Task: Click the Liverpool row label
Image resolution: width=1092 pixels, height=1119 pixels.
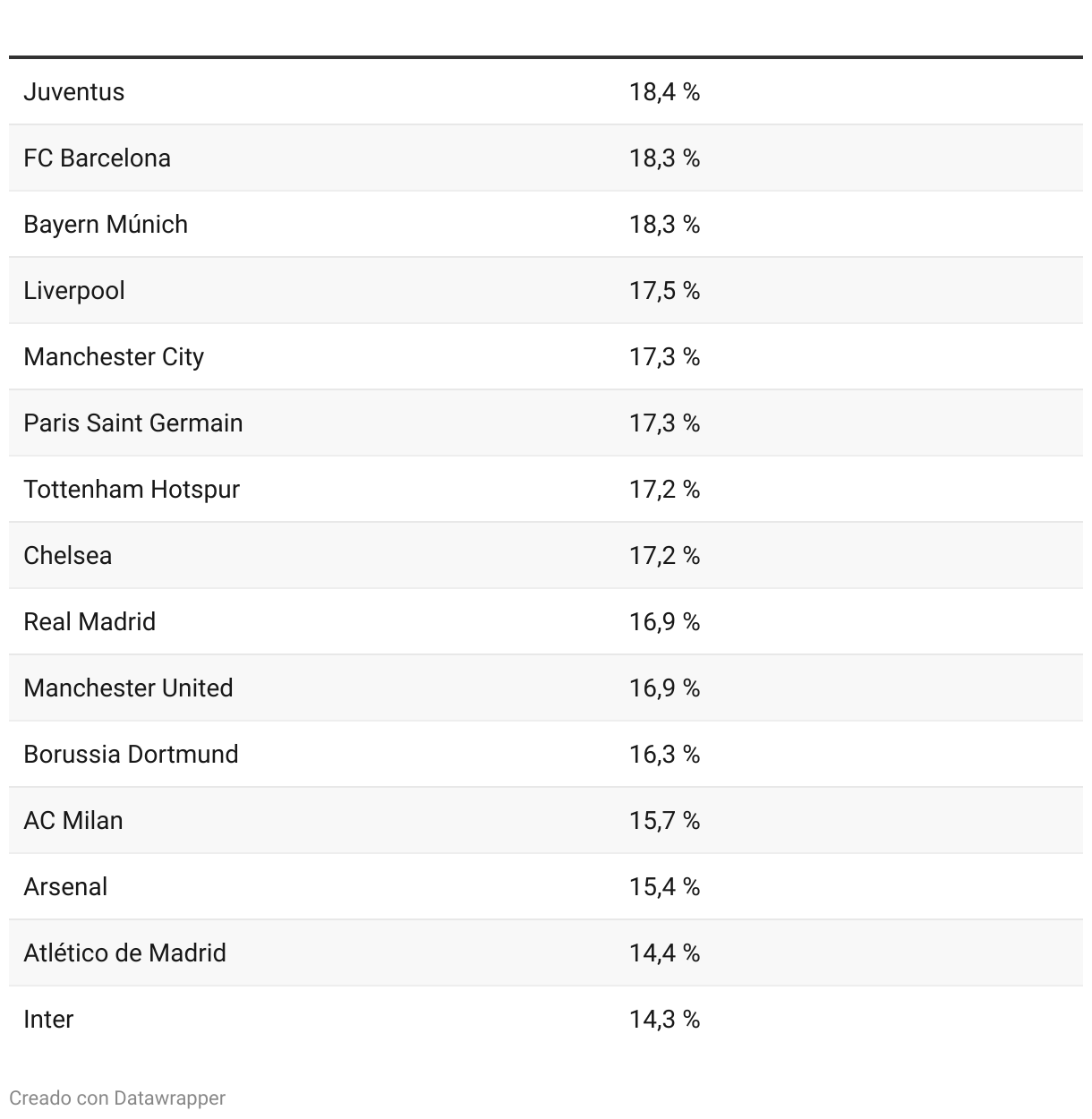Action: 74,291
